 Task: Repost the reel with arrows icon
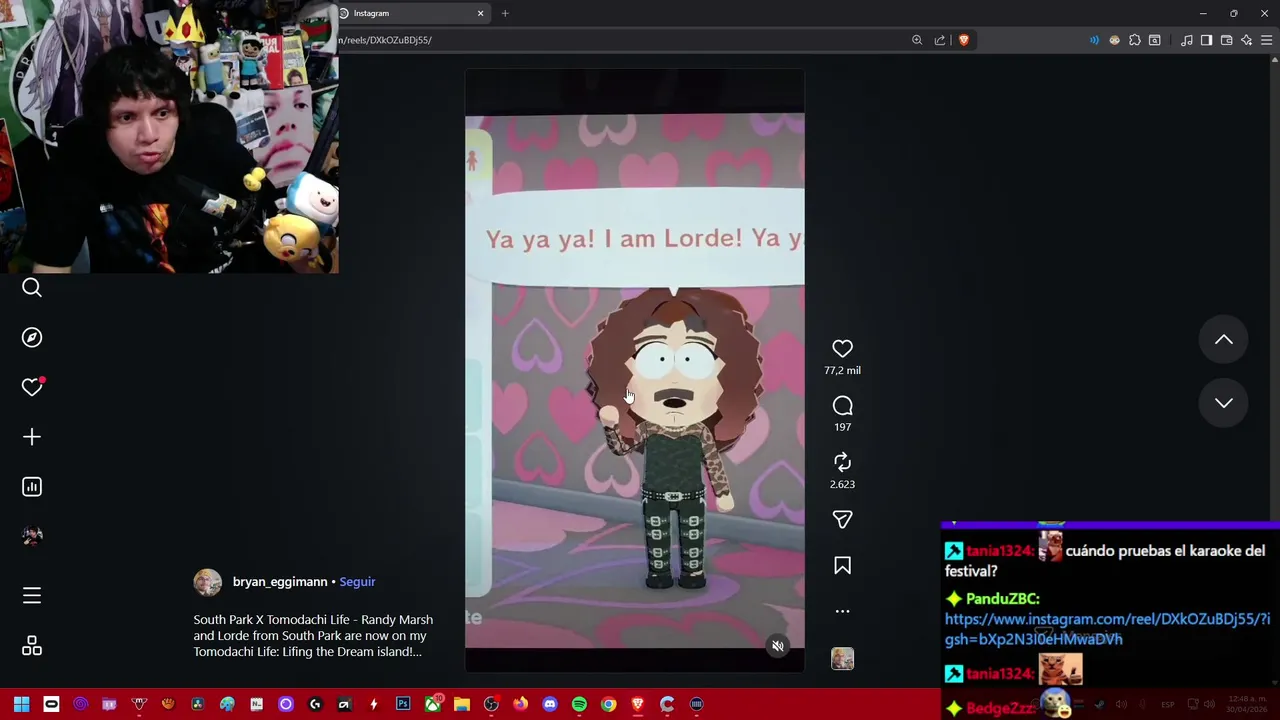[842, 462]
